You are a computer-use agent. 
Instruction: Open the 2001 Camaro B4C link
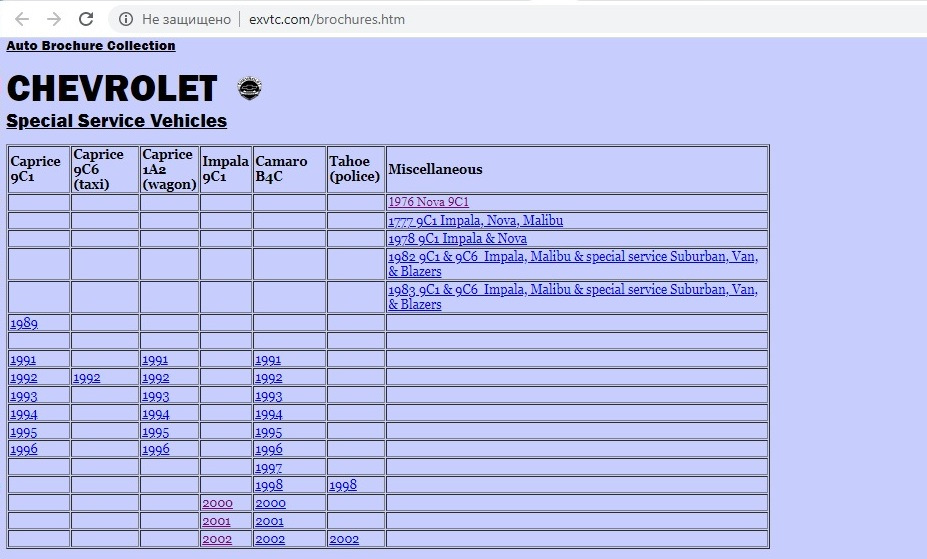click(269, 521)
